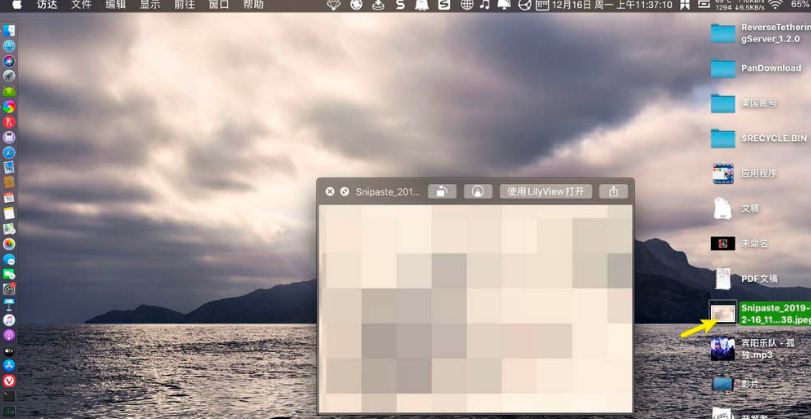Viewport: 811px width, 419px height.
Task: Click the music note icon in menu bar
Action: [485, 5]
